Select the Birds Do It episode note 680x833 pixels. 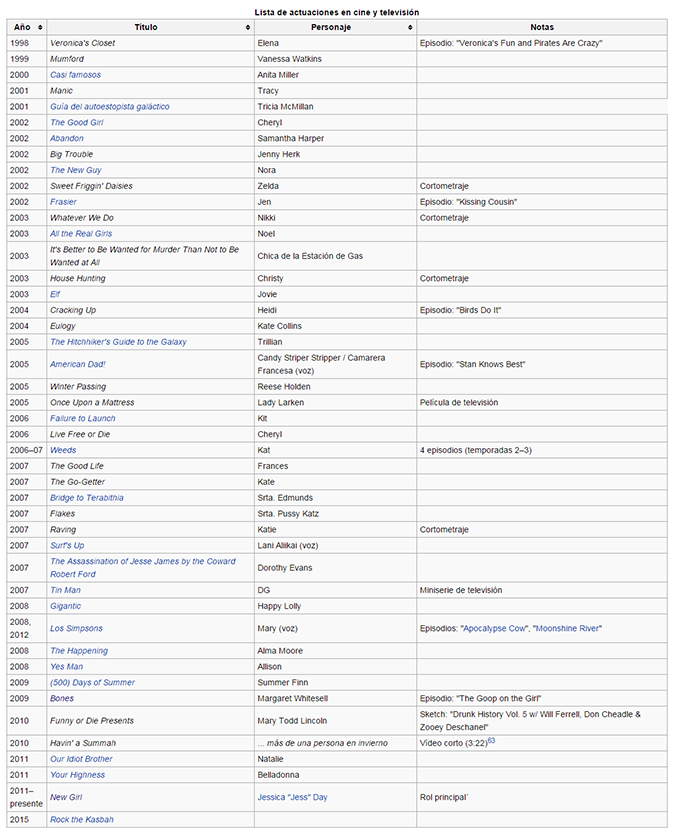pos(461,310)
